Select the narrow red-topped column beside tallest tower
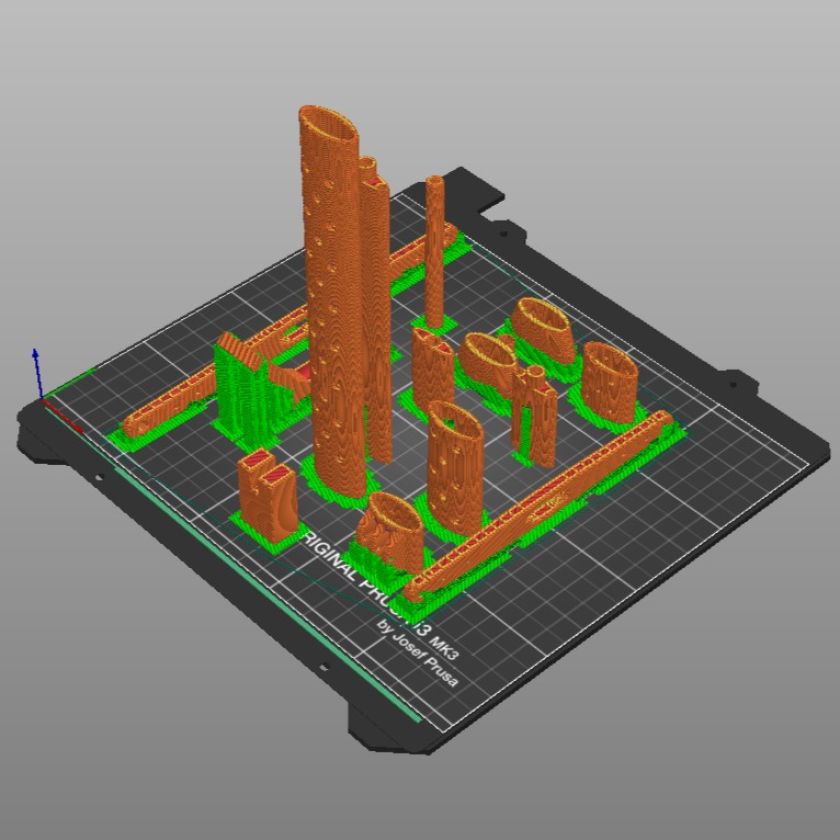Image resolution: width=840 pixels, height=840 pixels. point(378,300)
